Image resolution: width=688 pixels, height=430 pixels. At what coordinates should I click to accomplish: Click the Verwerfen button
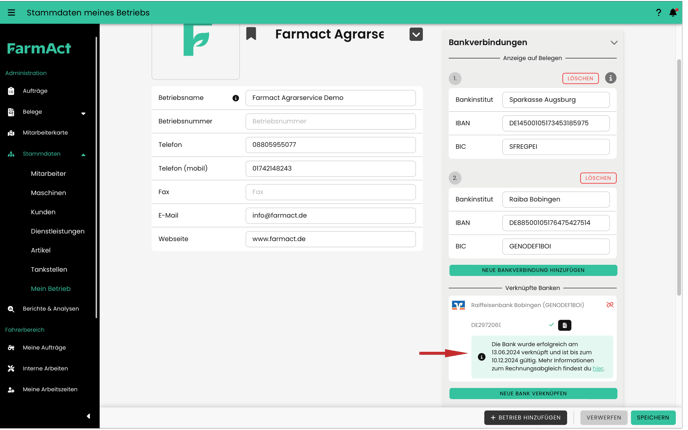click(603, 418)
